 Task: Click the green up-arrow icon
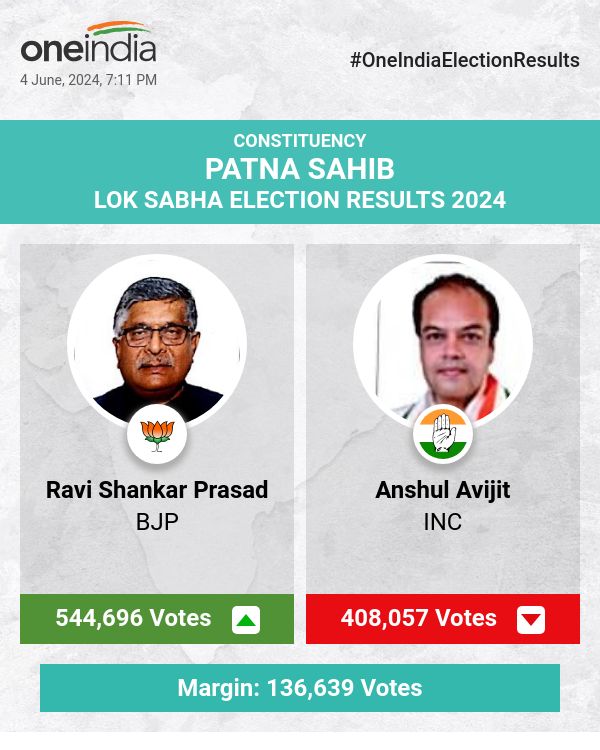pos(246,620)
